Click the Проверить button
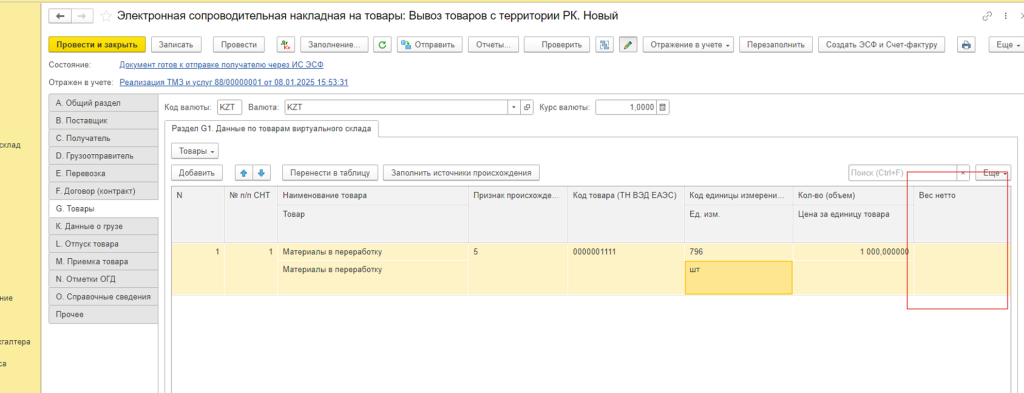Screen dimensions: 1024x393 click(557, 44)
